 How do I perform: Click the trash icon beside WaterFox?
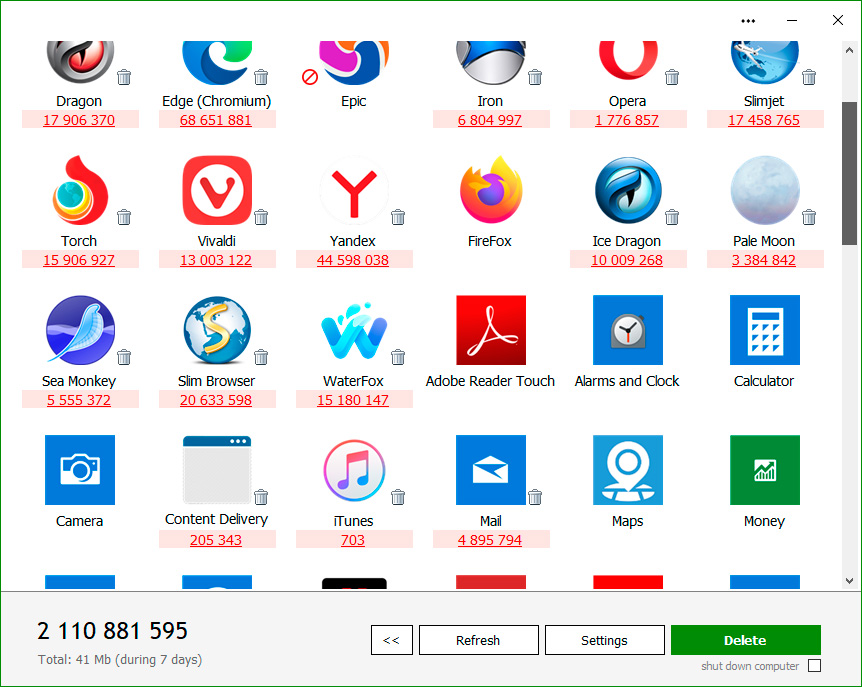398,357
